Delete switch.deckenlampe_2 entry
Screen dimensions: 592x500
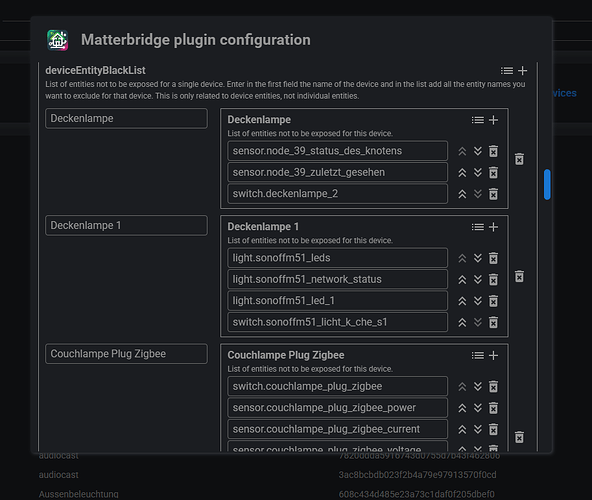[493, 194]
